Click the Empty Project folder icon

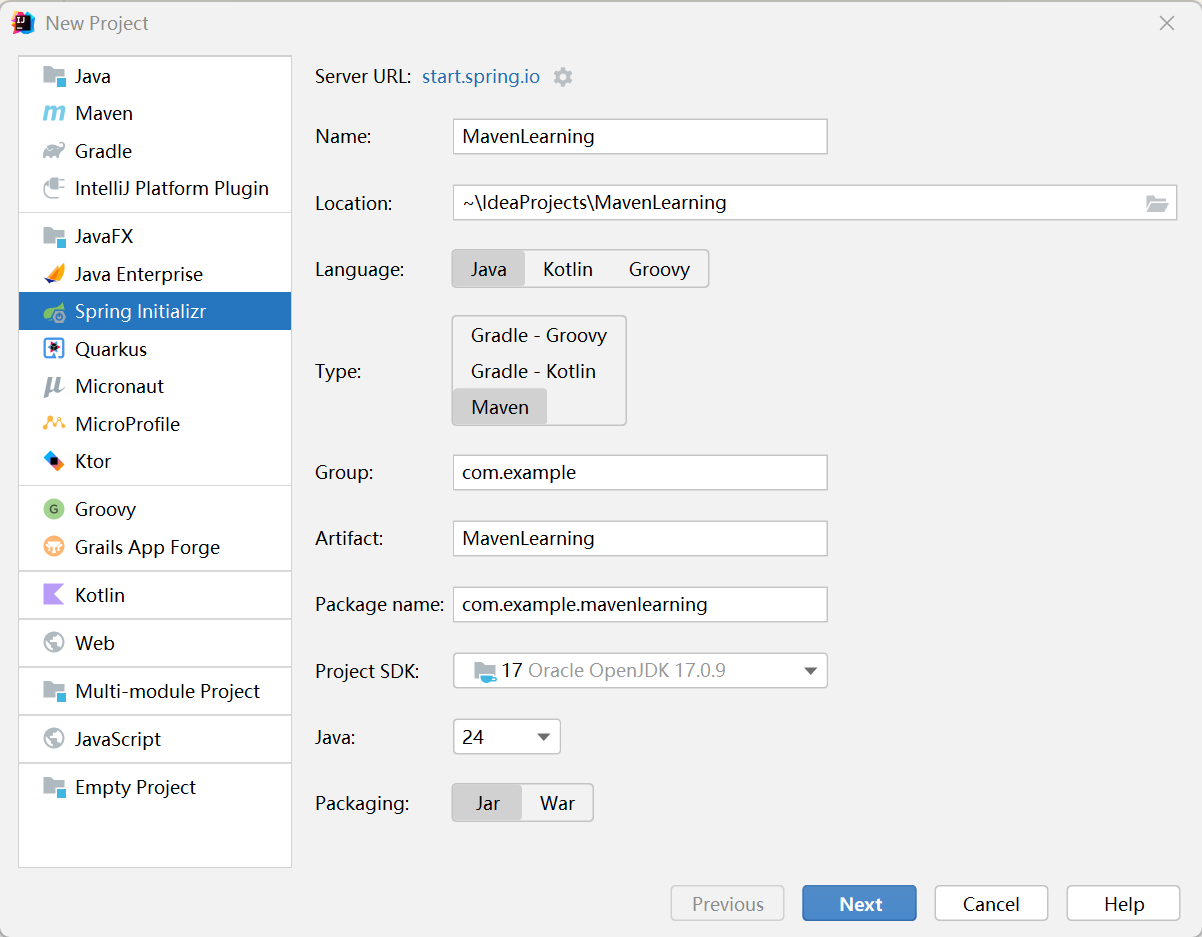tap(54, 787)
